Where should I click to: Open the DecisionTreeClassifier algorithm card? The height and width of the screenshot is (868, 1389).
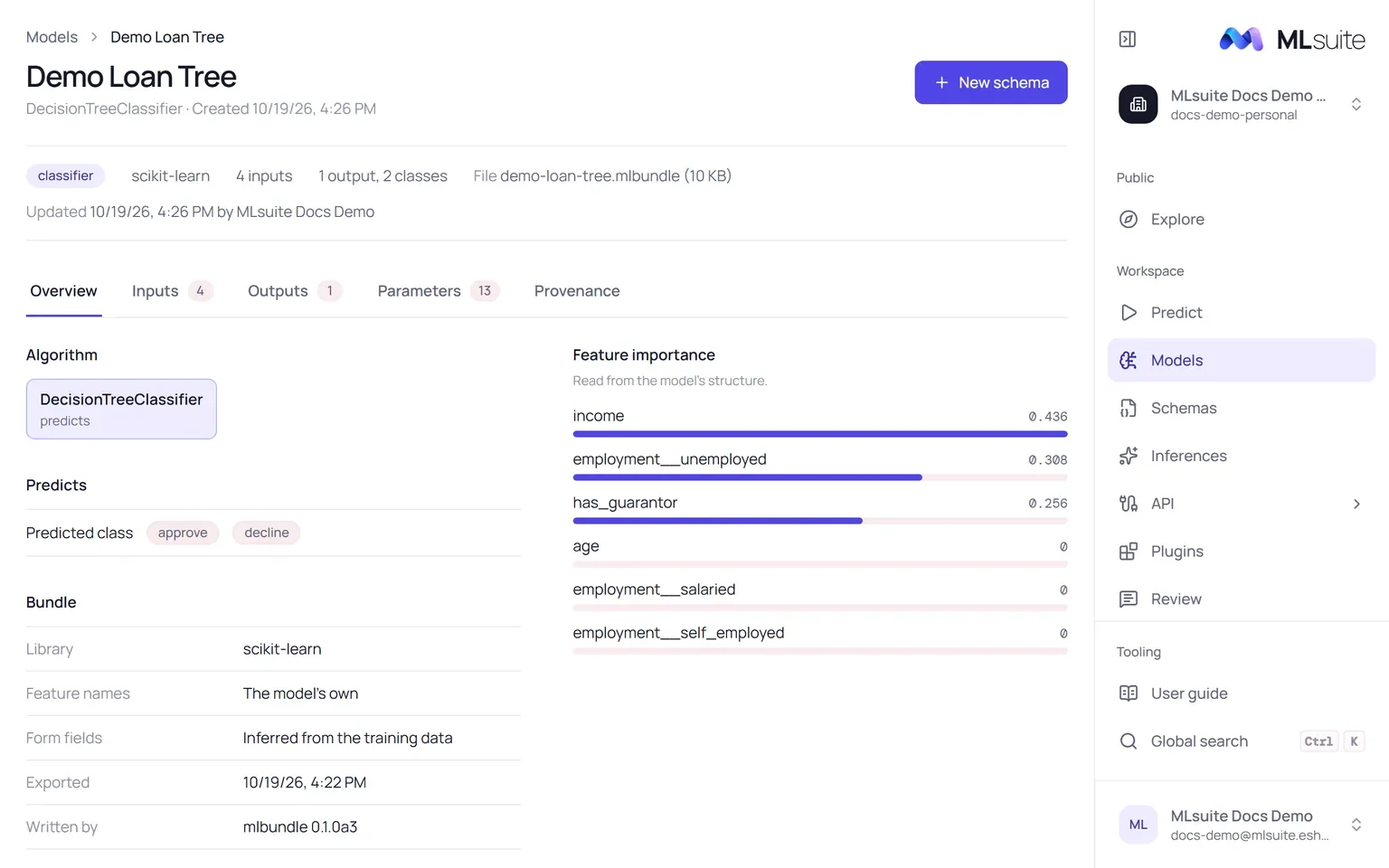click(x=121, y=409)
